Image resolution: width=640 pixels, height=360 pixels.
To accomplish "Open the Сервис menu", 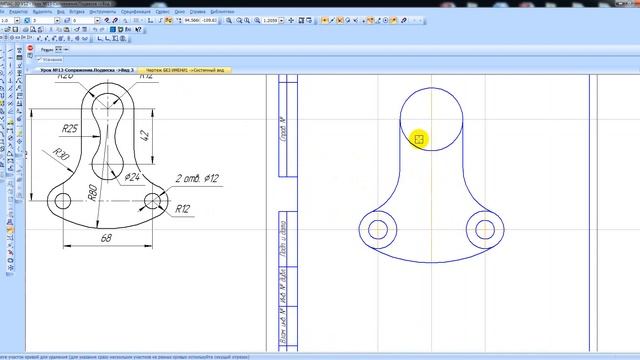I will point(162,12).
